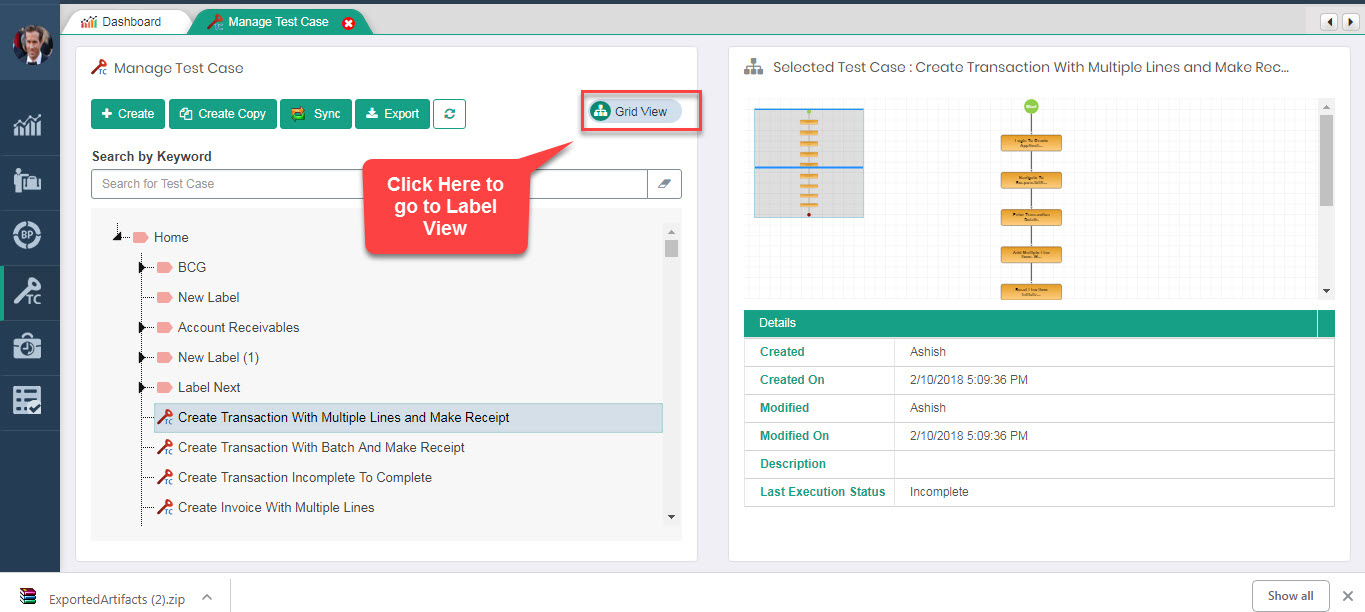Open ExportedArtifacts (2).zip download item

116,599
